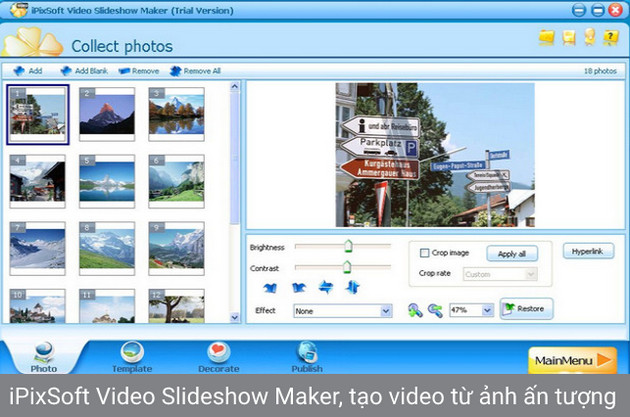Select photo thumbnail 1 with street signs
Screen dimensions: 630x417
coord(38,114)
